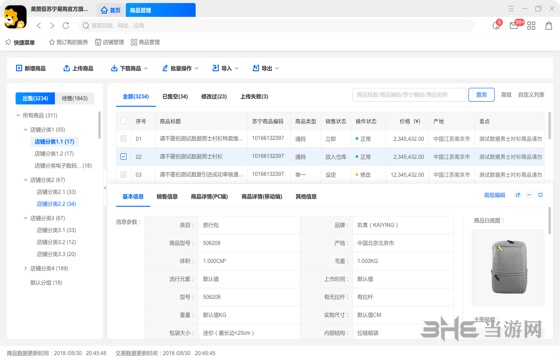The width and height of the screenshot is (560, 360).
Task: Toggle the select-all checkbox in table header
Action: (124, 121)
